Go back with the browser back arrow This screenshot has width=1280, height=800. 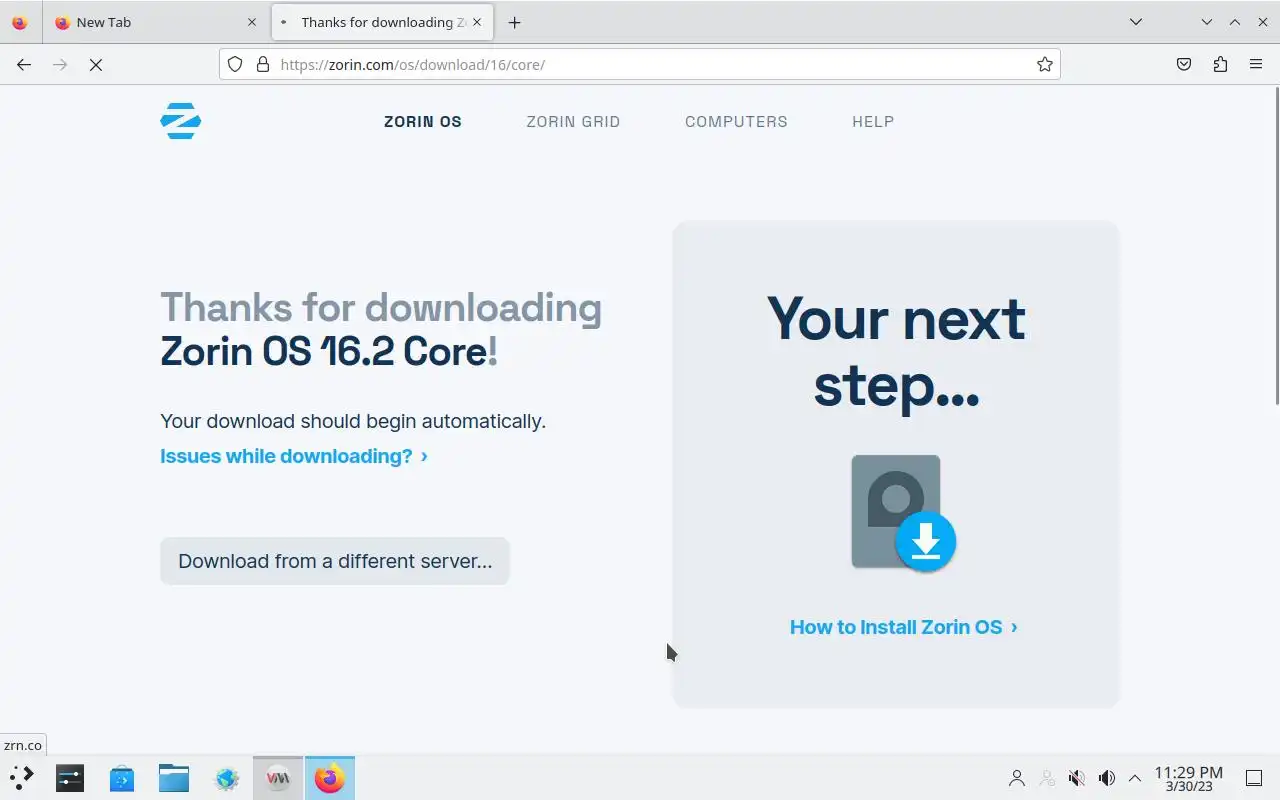click(x=24, y=64)
